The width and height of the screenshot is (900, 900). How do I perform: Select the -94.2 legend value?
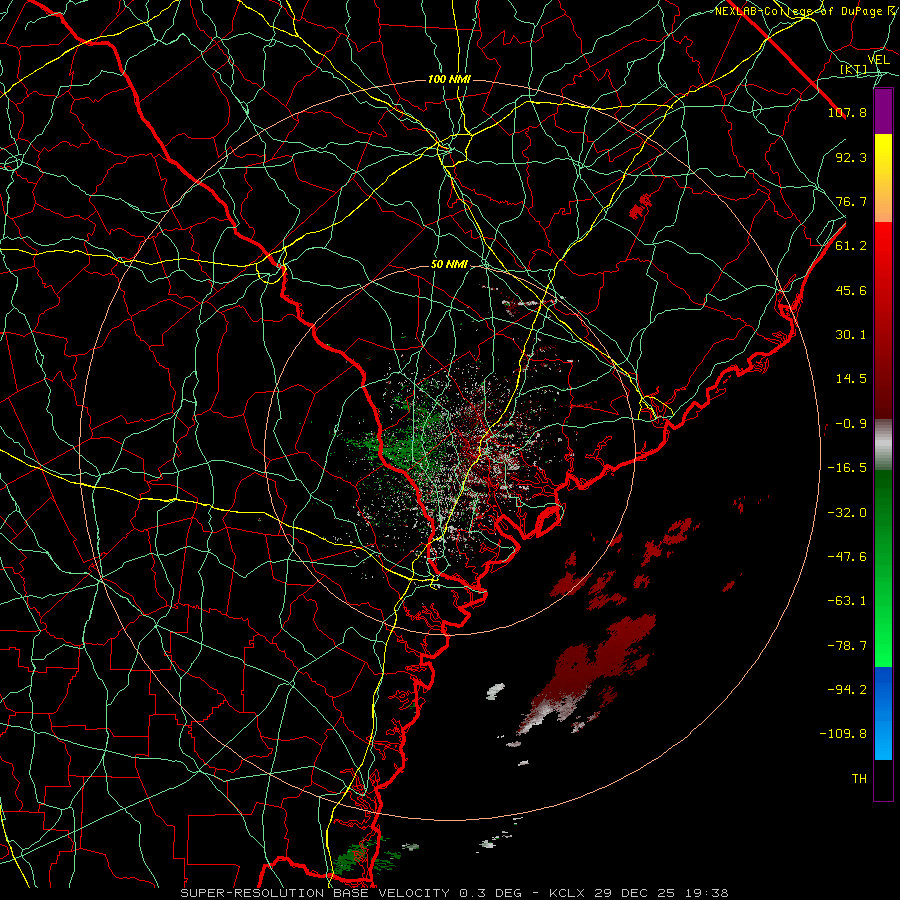click(x=847, y=690)
